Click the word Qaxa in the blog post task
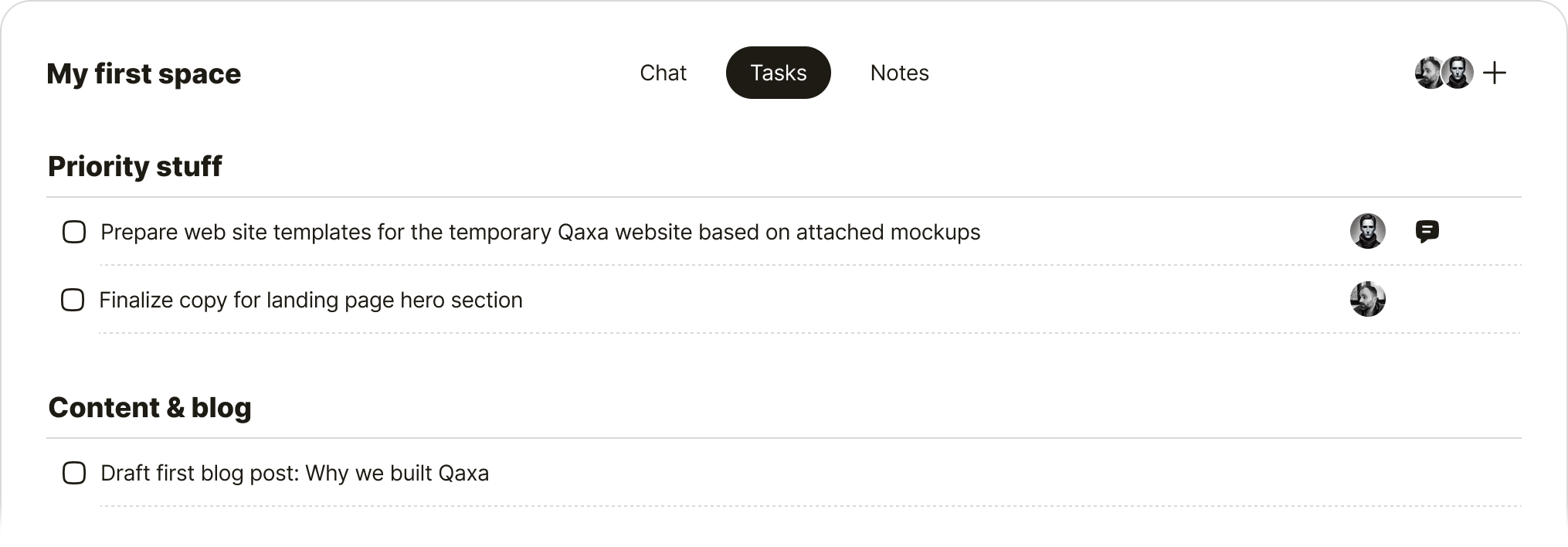The height and width of the screenshot is (547, 1568). coord(463,473)
